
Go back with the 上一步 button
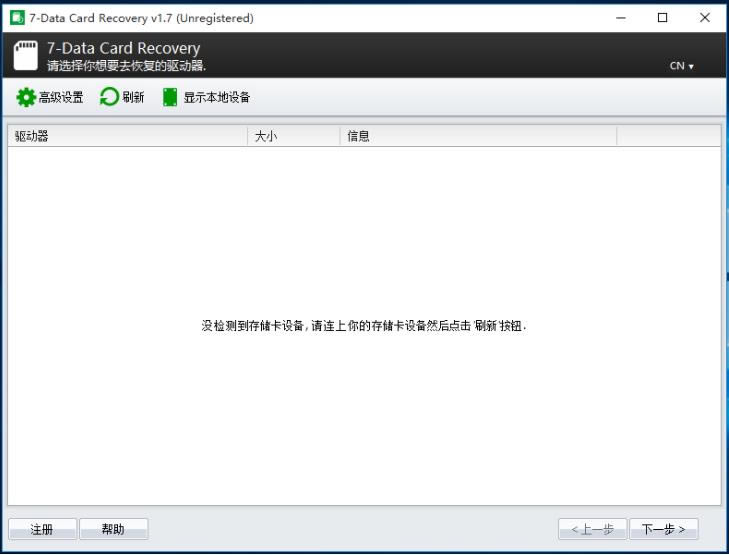[592, 529]
